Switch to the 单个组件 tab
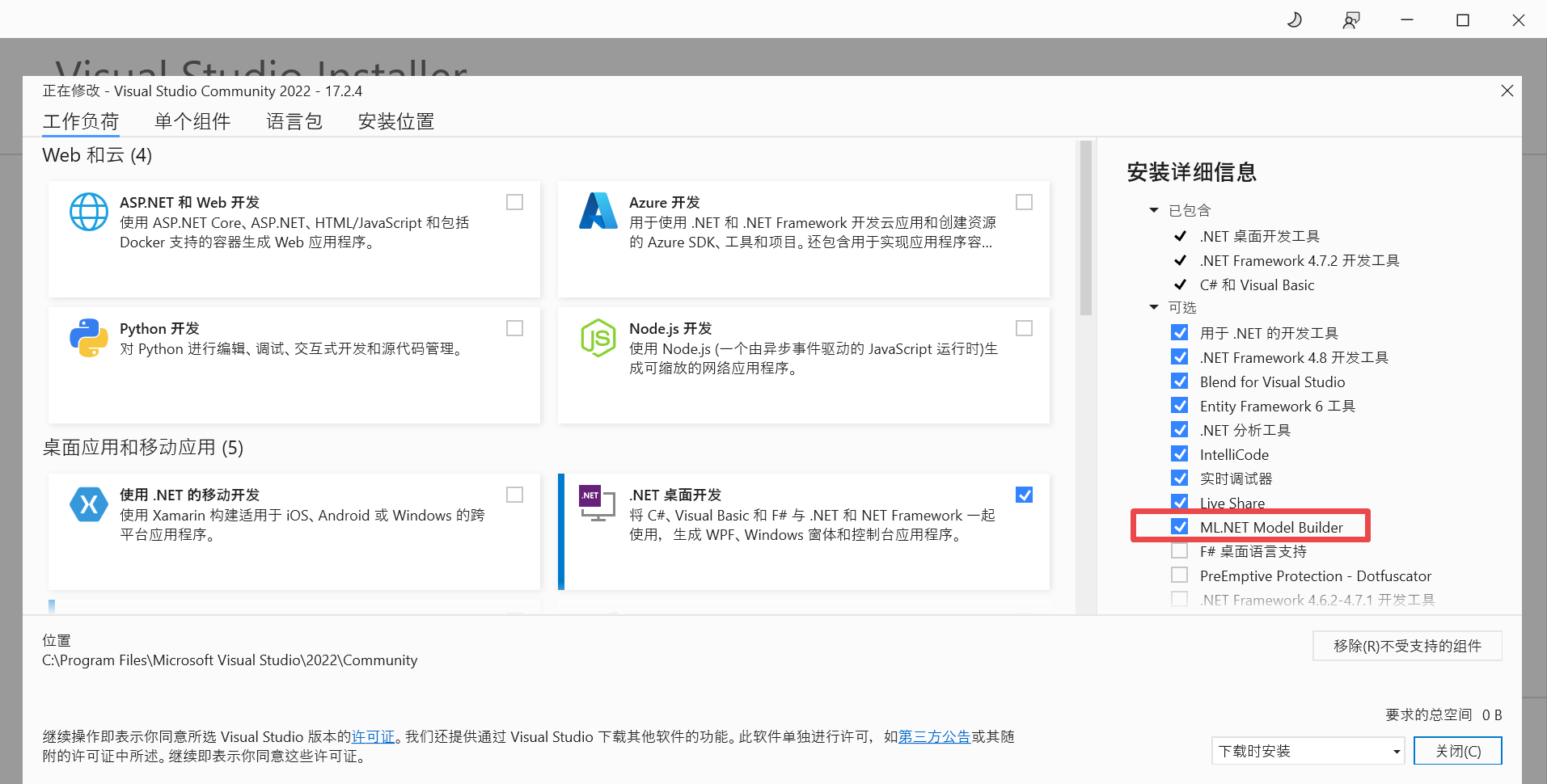 pos(192,121)
